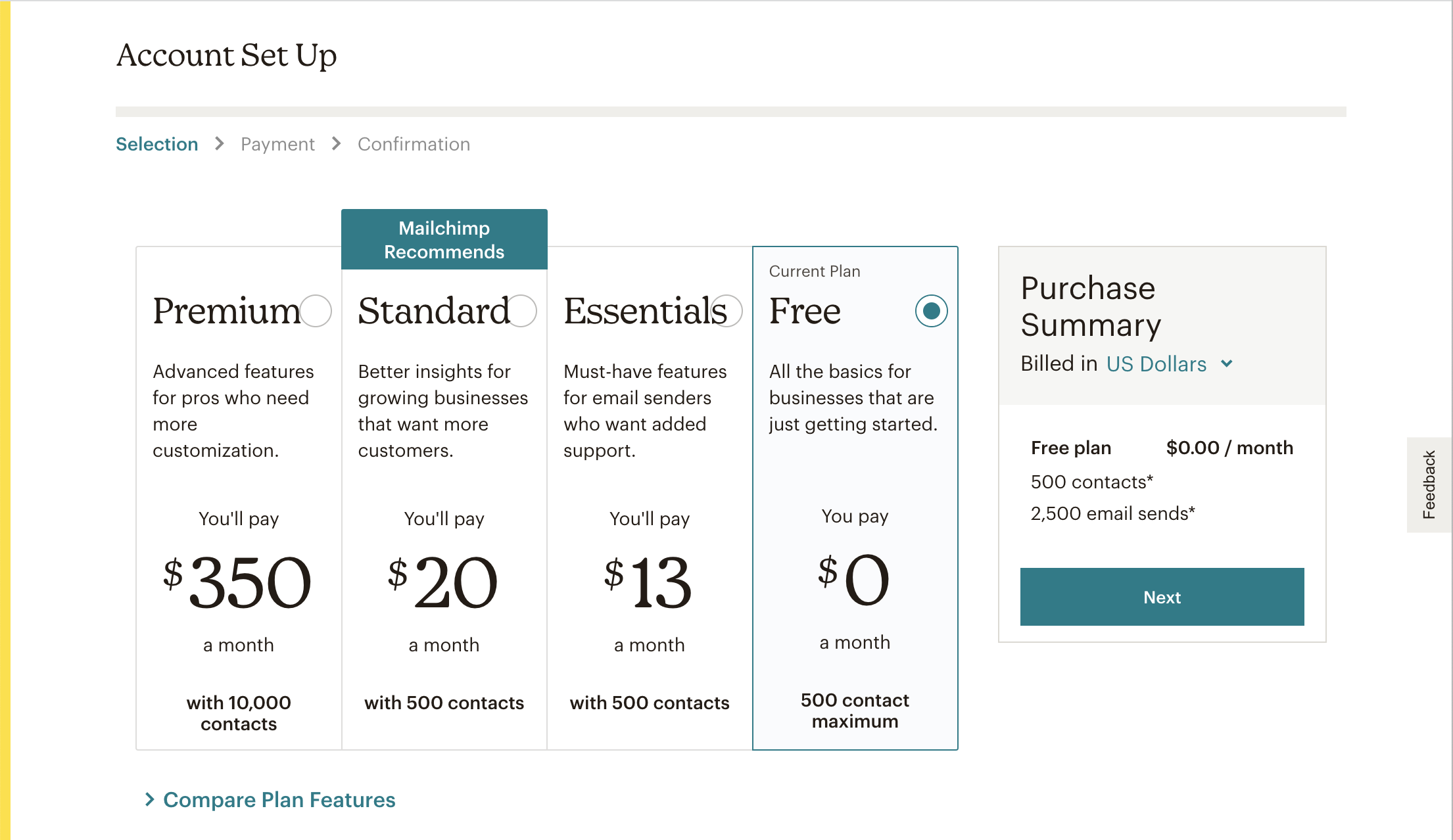The image size is (1453, 840).
Task: Click the arrow between Payment and Confirmation
Action: [337, 143]
